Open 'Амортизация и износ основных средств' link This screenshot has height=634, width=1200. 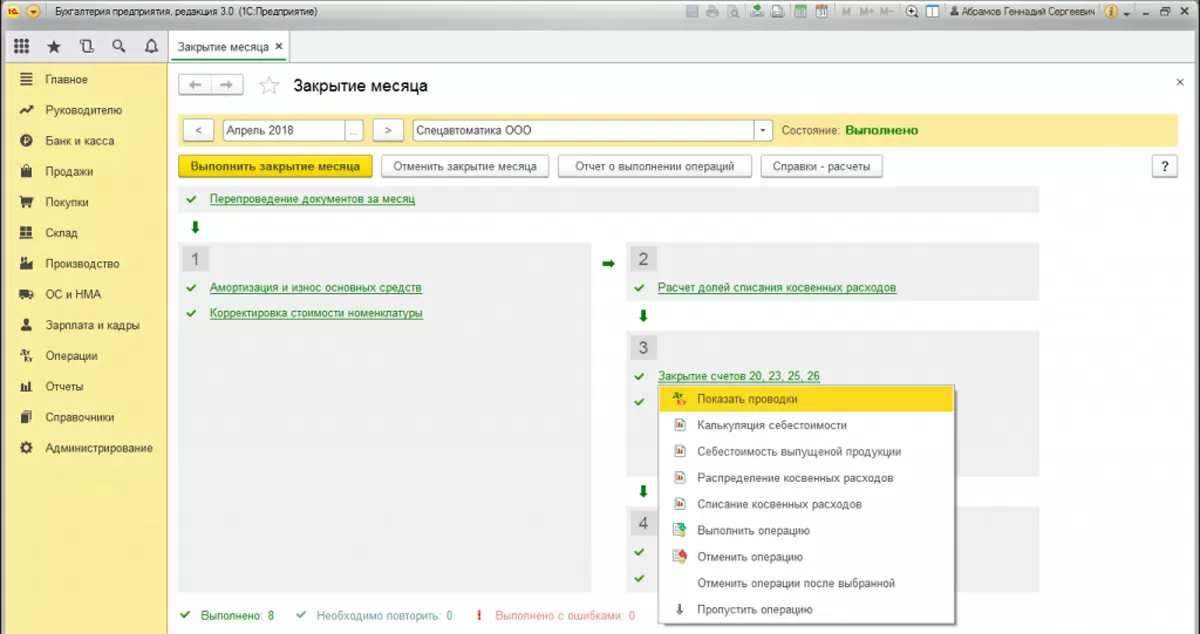315,288
